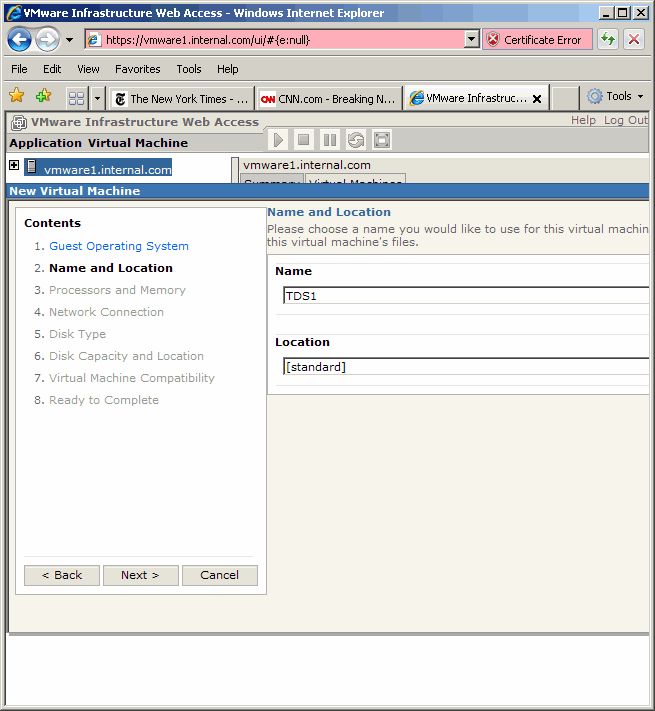The height and width of the screenshot is (711, 655).
Task: Expand the vmware1.internal.com tree node
Action: (14, 166)
